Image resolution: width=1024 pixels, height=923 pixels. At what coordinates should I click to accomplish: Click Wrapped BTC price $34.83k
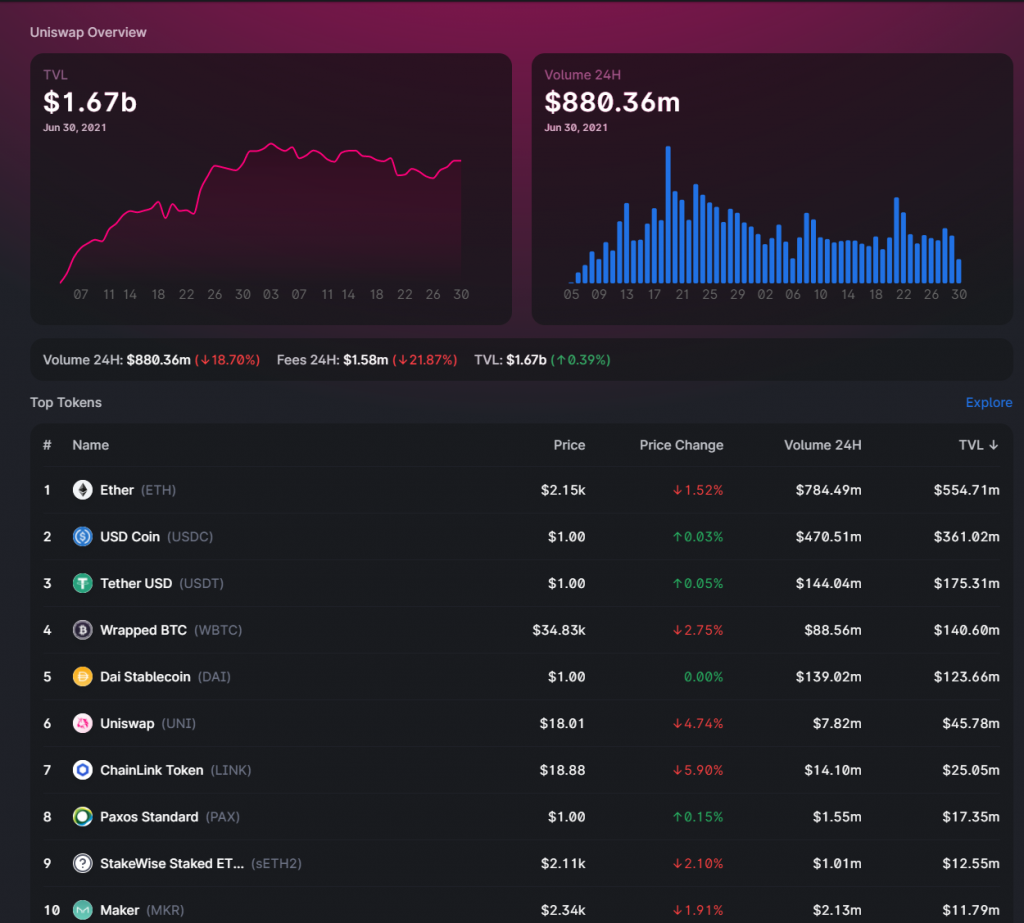pyautogui.click(x=559, y=630)
